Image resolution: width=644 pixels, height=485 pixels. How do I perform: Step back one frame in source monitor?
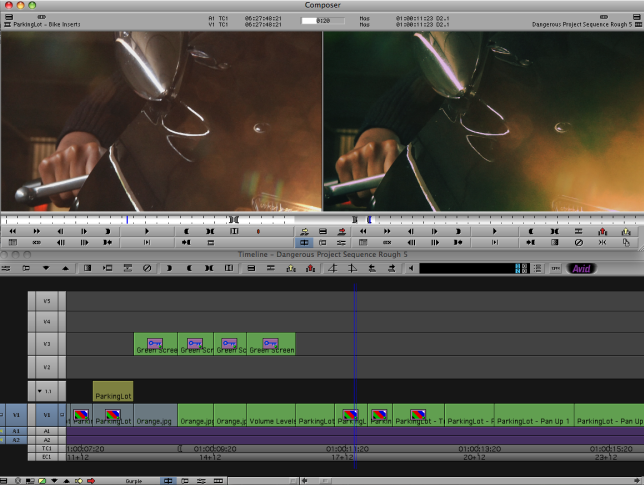point(60,232)
